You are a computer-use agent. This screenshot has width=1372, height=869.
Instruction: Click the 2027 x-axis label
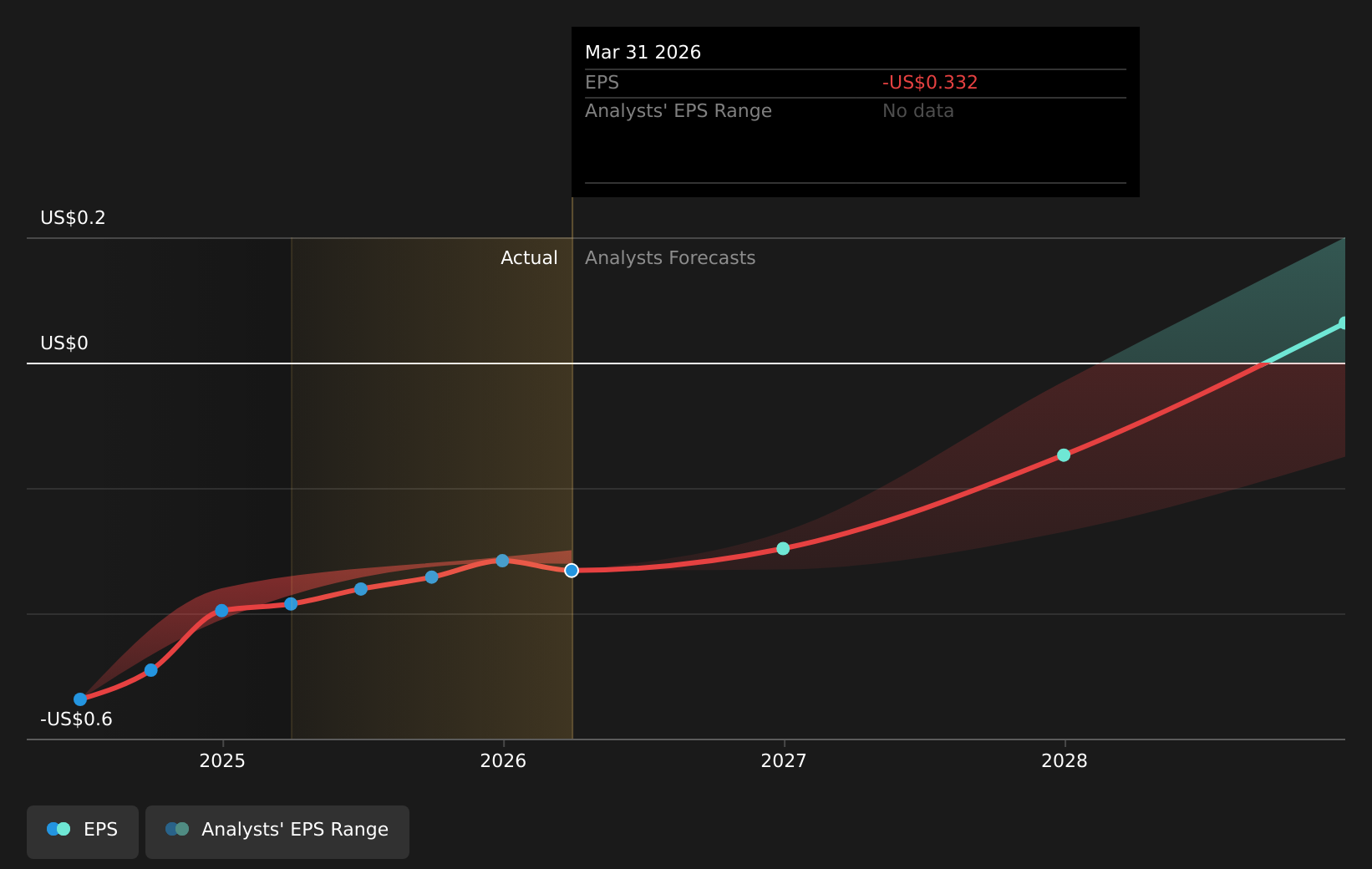coord(784,760)
